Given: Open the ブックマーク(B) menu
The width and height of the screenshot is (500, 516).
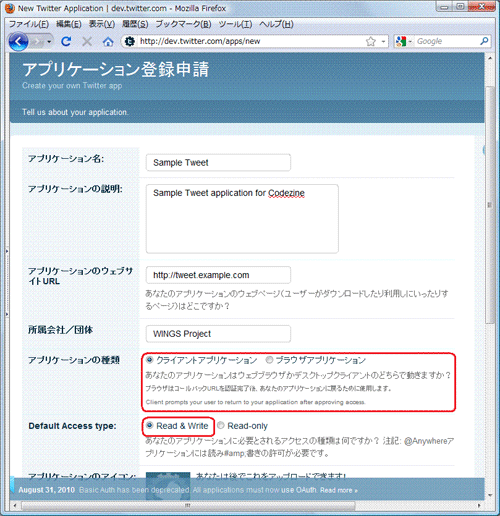Looking at the screenshot, I should pos(183,24).
